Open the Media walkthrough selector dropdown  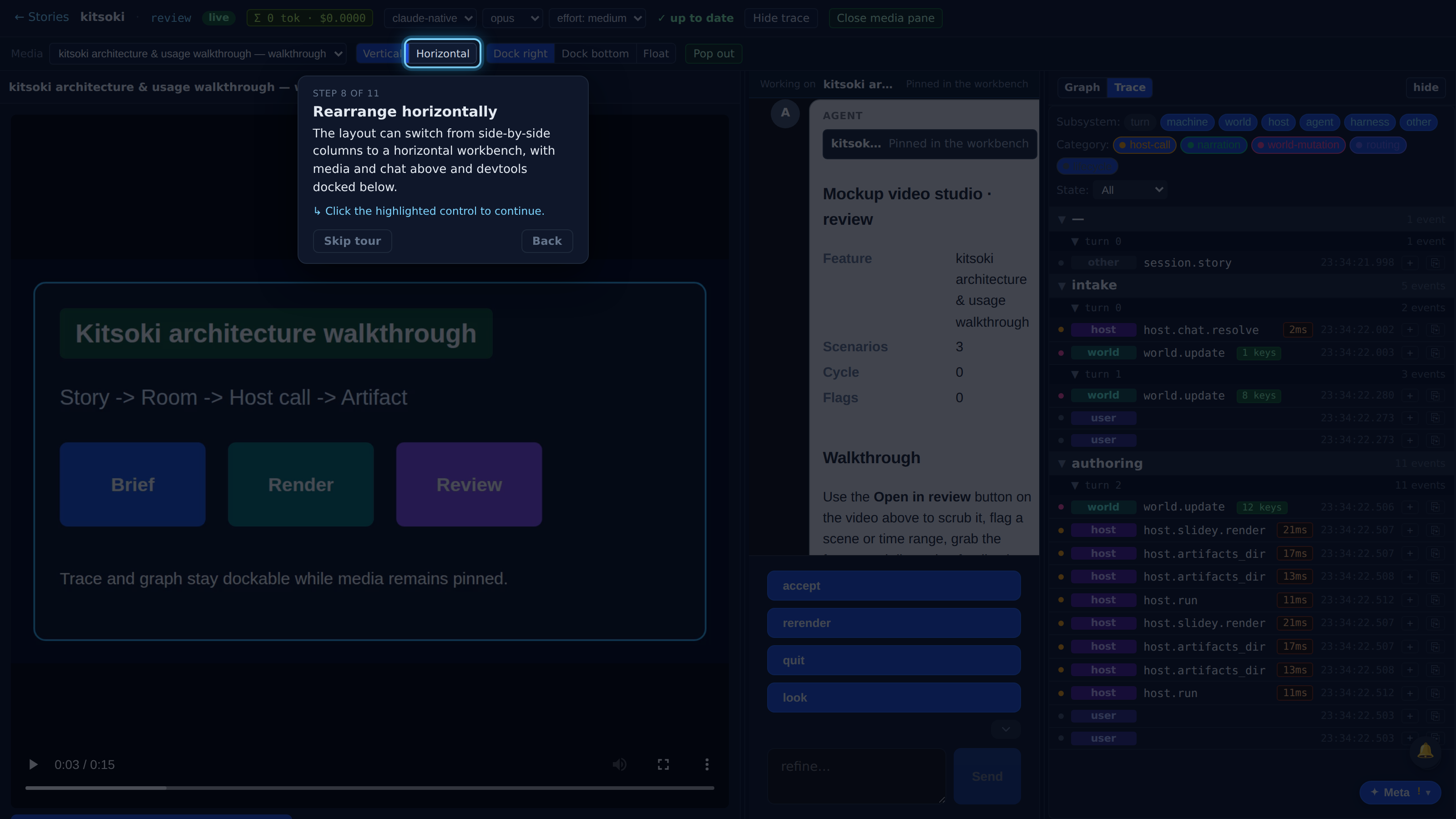pos(198,54)
